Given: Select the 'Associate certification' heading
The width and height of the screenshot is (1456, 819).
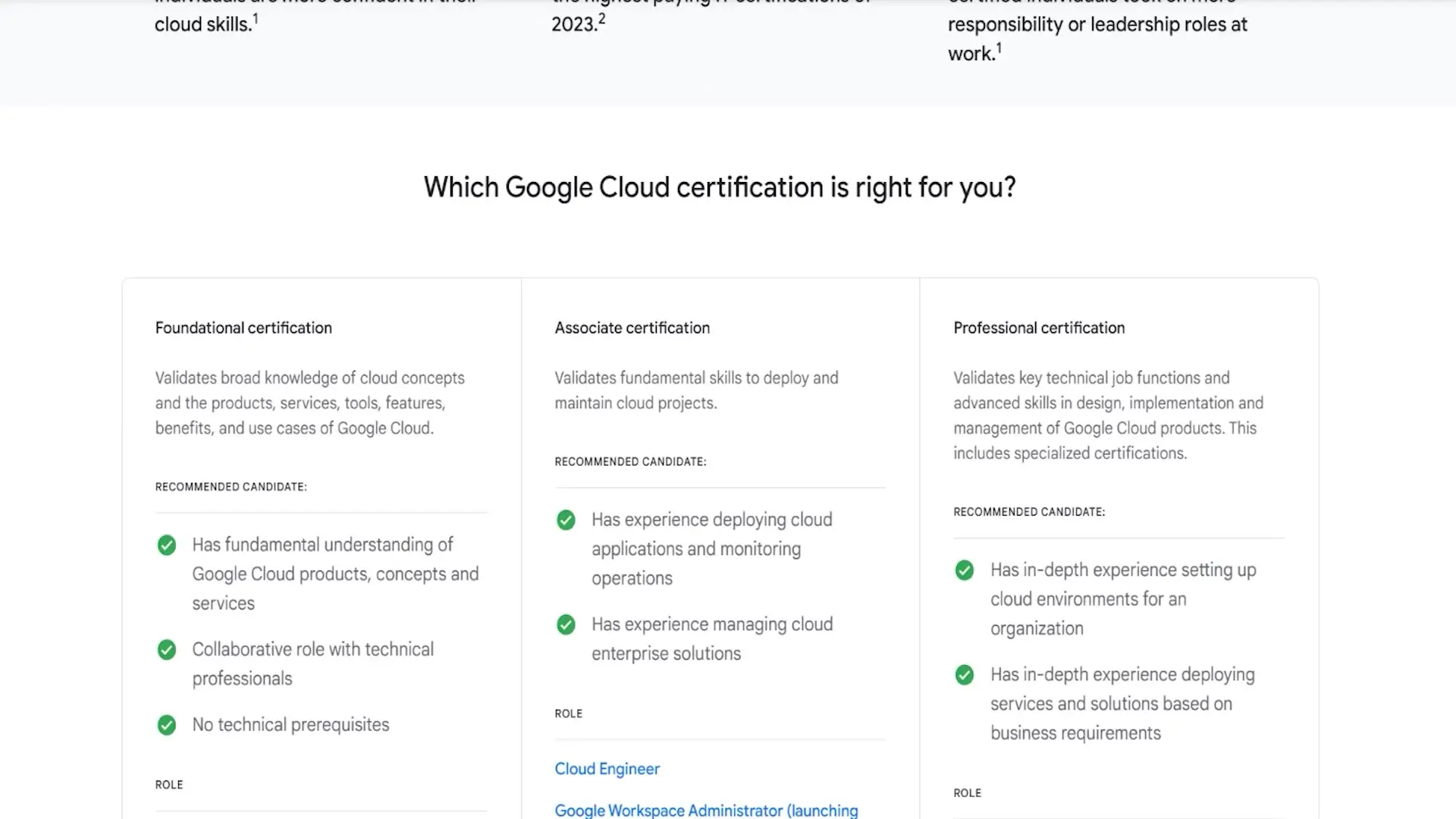Looking at the screenshot, I should 632,328.
